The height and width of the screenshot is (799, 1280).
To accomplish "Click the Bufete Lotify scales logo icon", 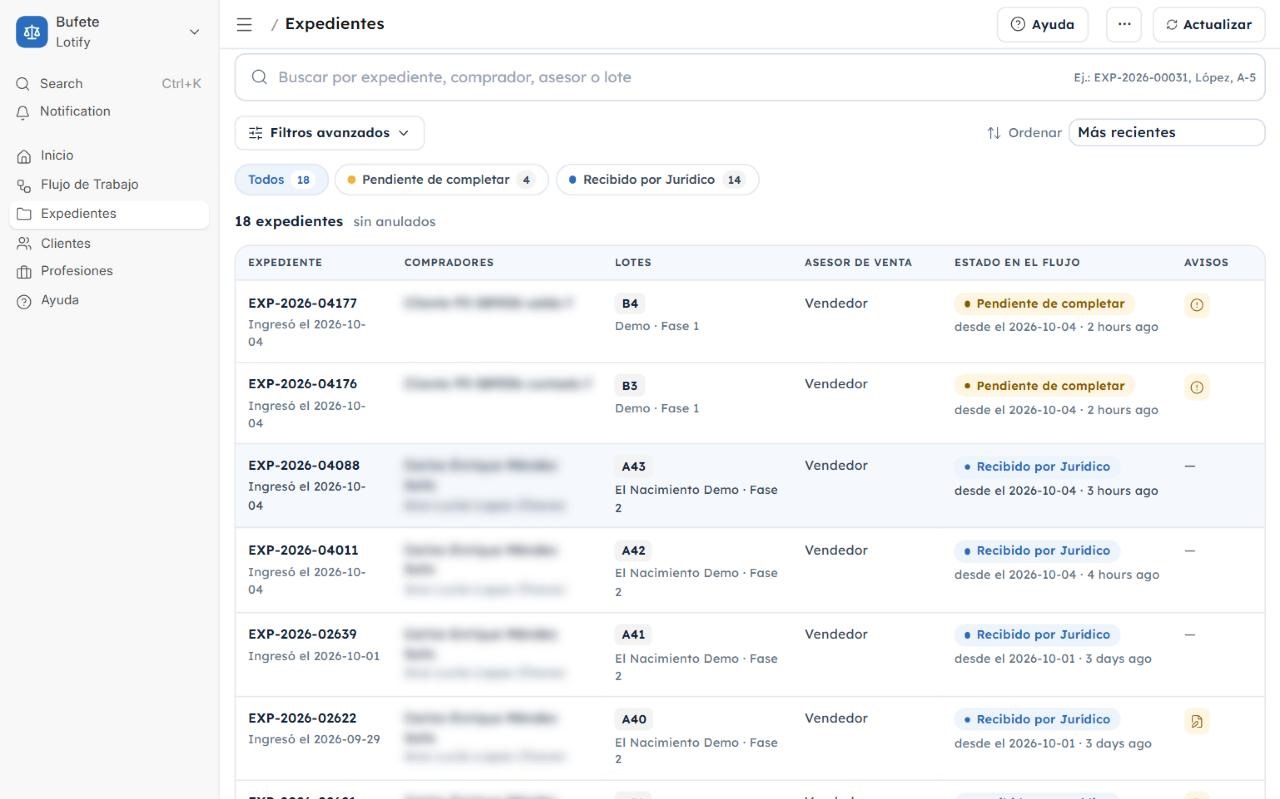I will coord(32,32).
